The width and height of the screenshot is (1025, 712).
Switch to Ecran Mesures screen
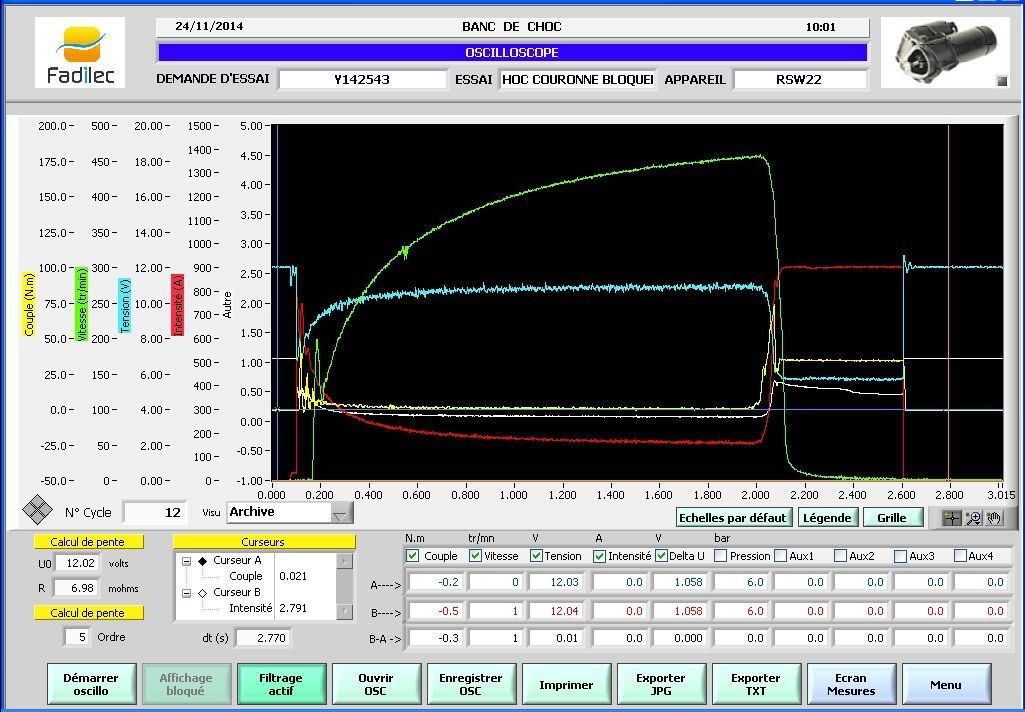click(851, 685)
